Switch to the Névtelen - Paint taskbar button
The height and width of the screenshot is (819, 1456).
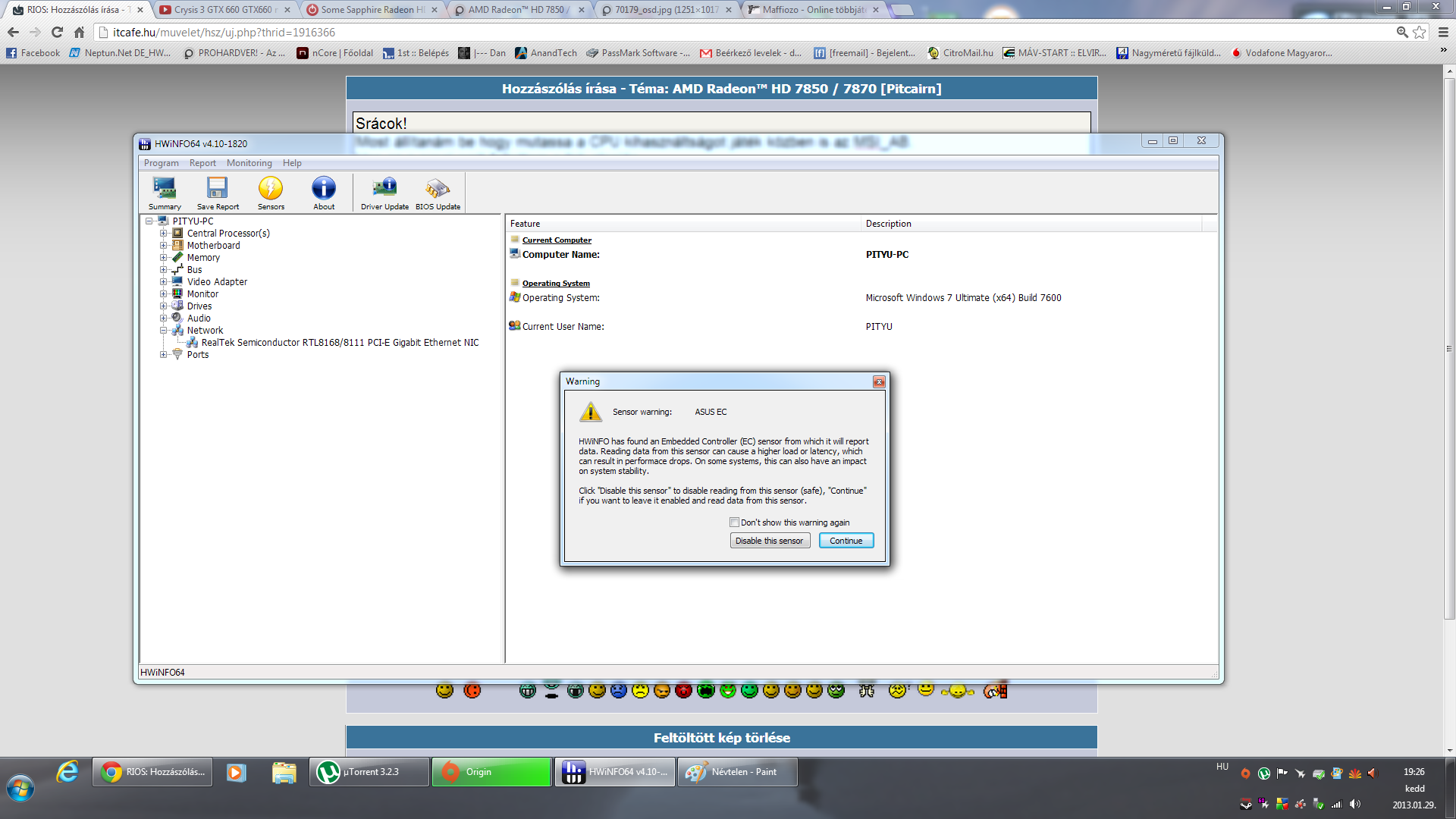[737, 772]
